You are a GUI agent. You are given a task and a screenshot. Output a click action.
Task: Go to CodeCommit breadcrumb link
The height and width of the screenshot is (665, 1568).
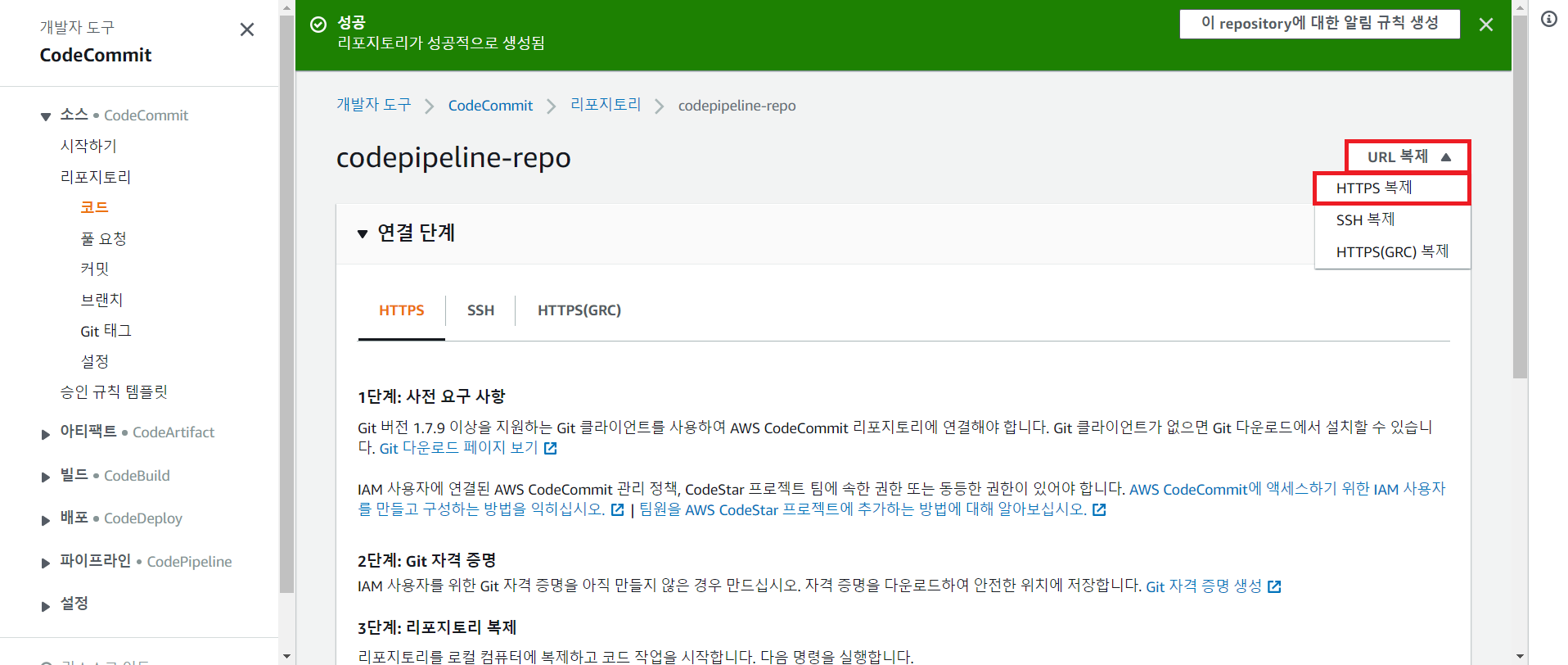point(490,106)
